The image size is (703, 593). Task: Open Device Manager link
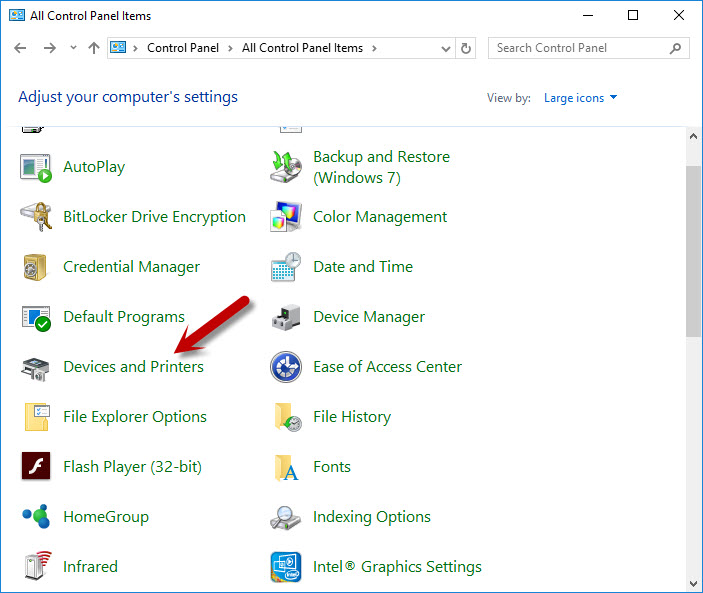point(369,317)
